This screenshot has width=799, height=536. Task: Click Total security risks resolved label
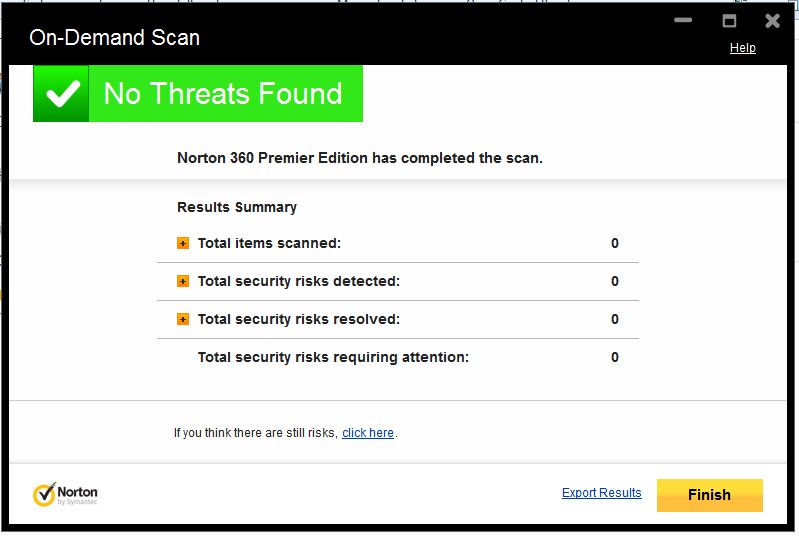298,319
